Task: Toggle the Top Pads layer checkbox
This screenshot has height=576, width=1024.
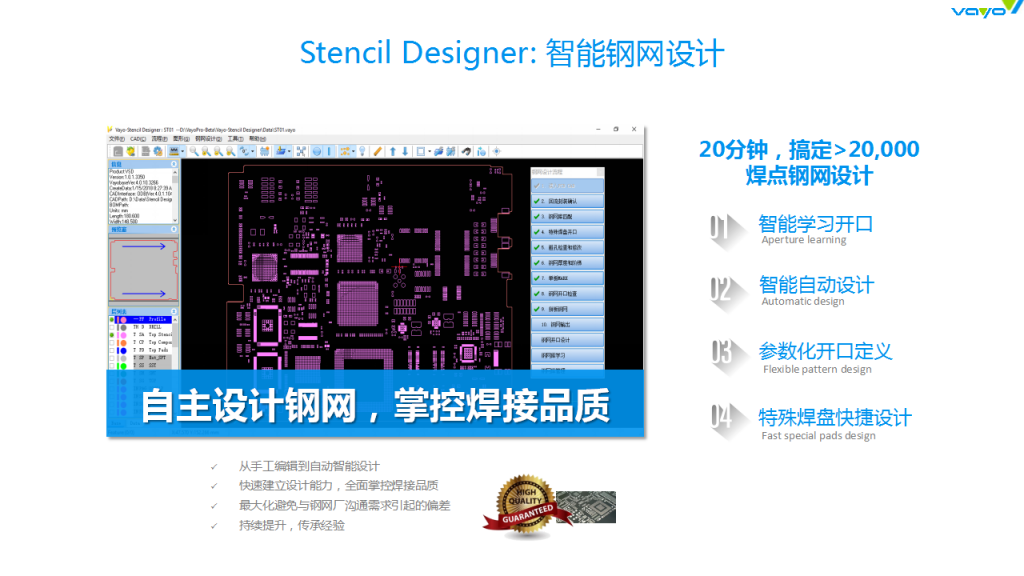Action: tap(112, 351)
